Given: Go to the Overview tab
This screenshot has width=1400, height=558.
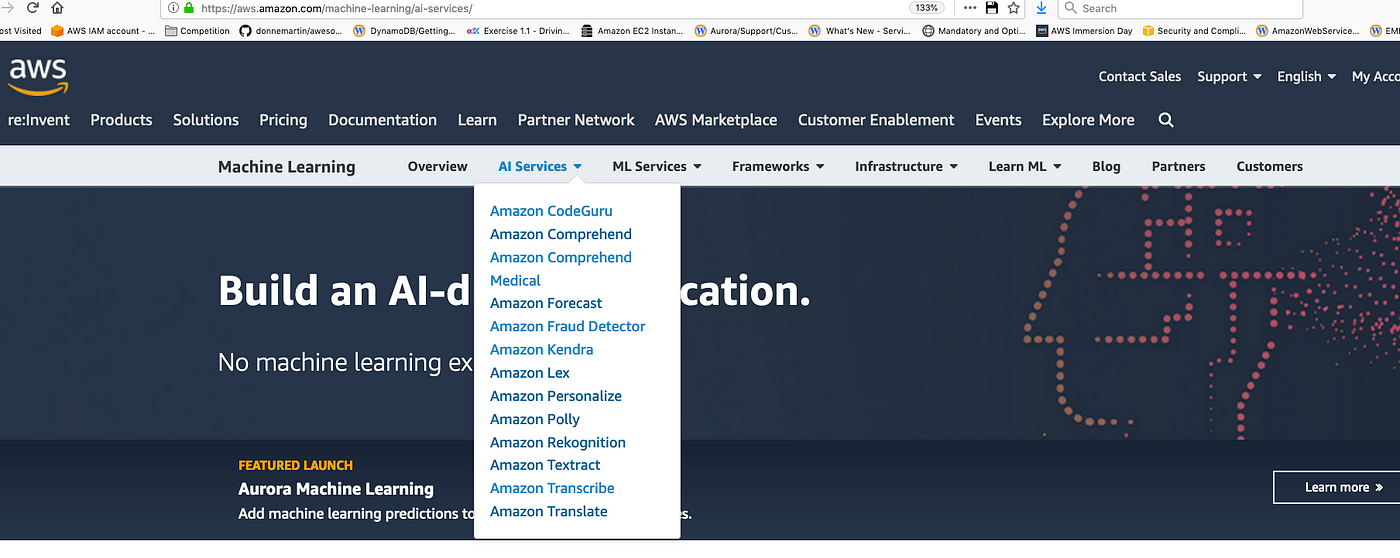Looking at the screenshot, I should [437, 166].
